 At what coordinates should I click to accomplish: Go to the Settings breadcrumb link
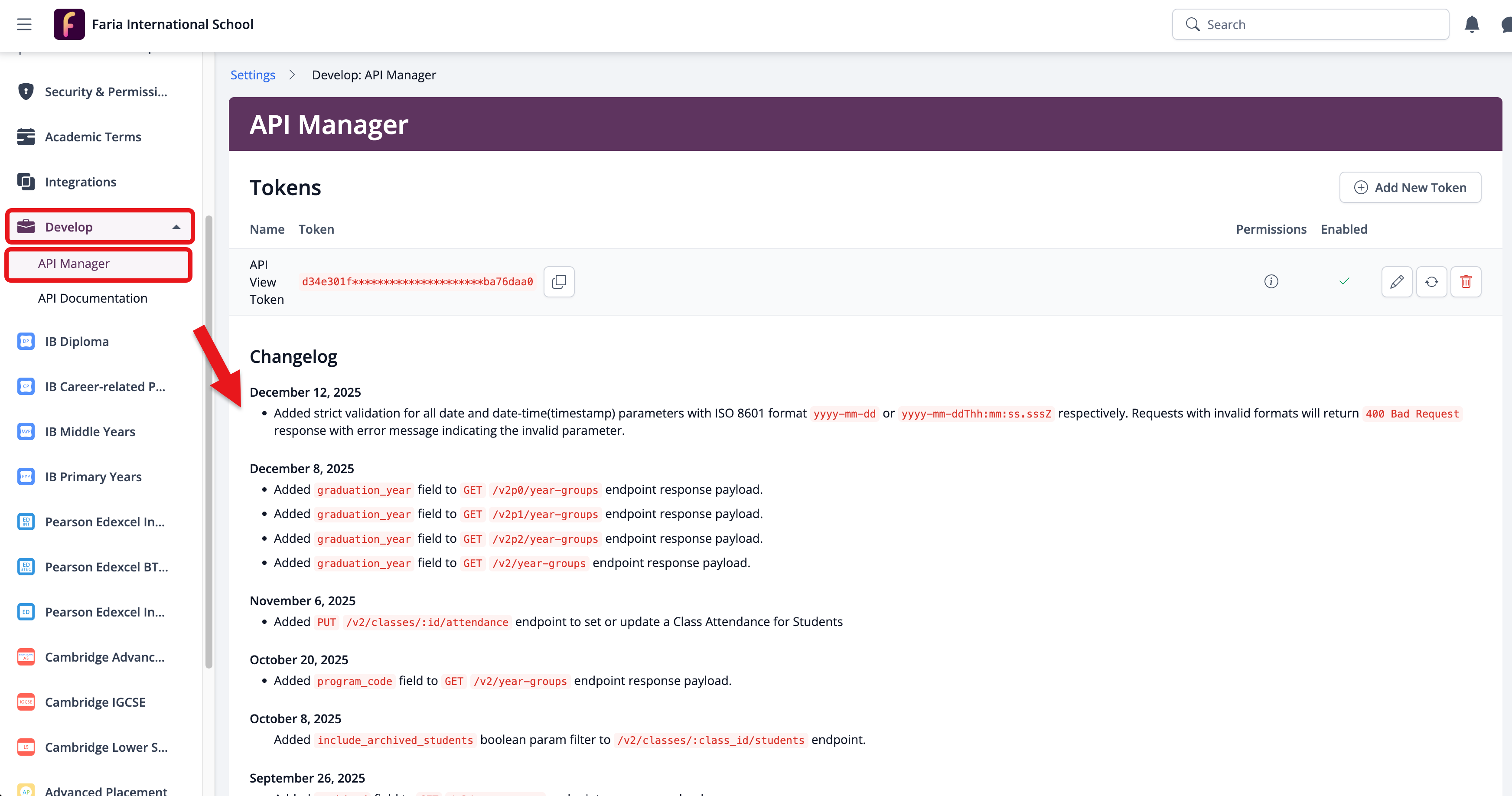pos(252,75)
